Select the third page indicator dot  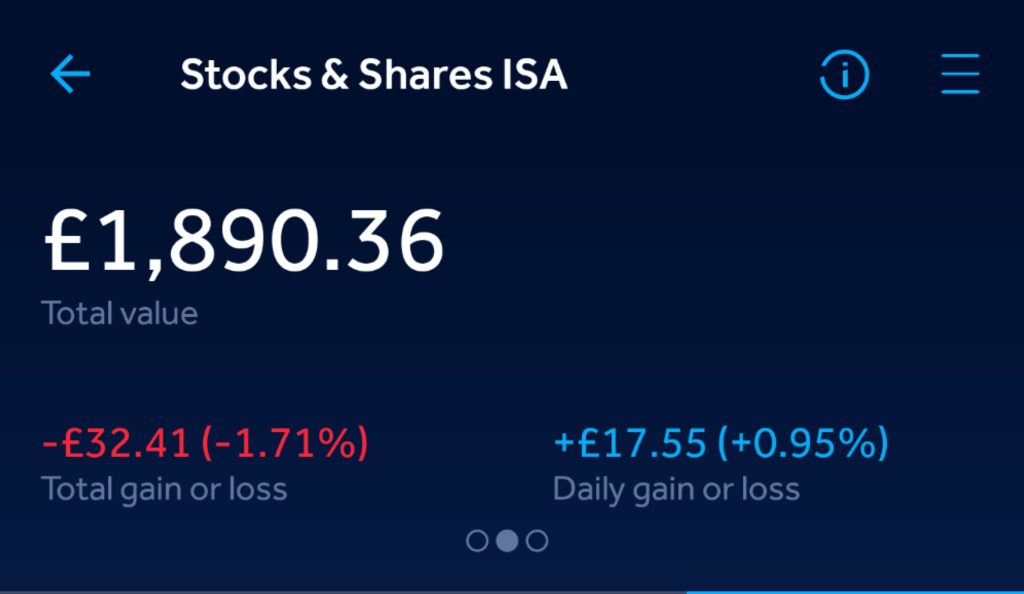(x=537, y=541)
